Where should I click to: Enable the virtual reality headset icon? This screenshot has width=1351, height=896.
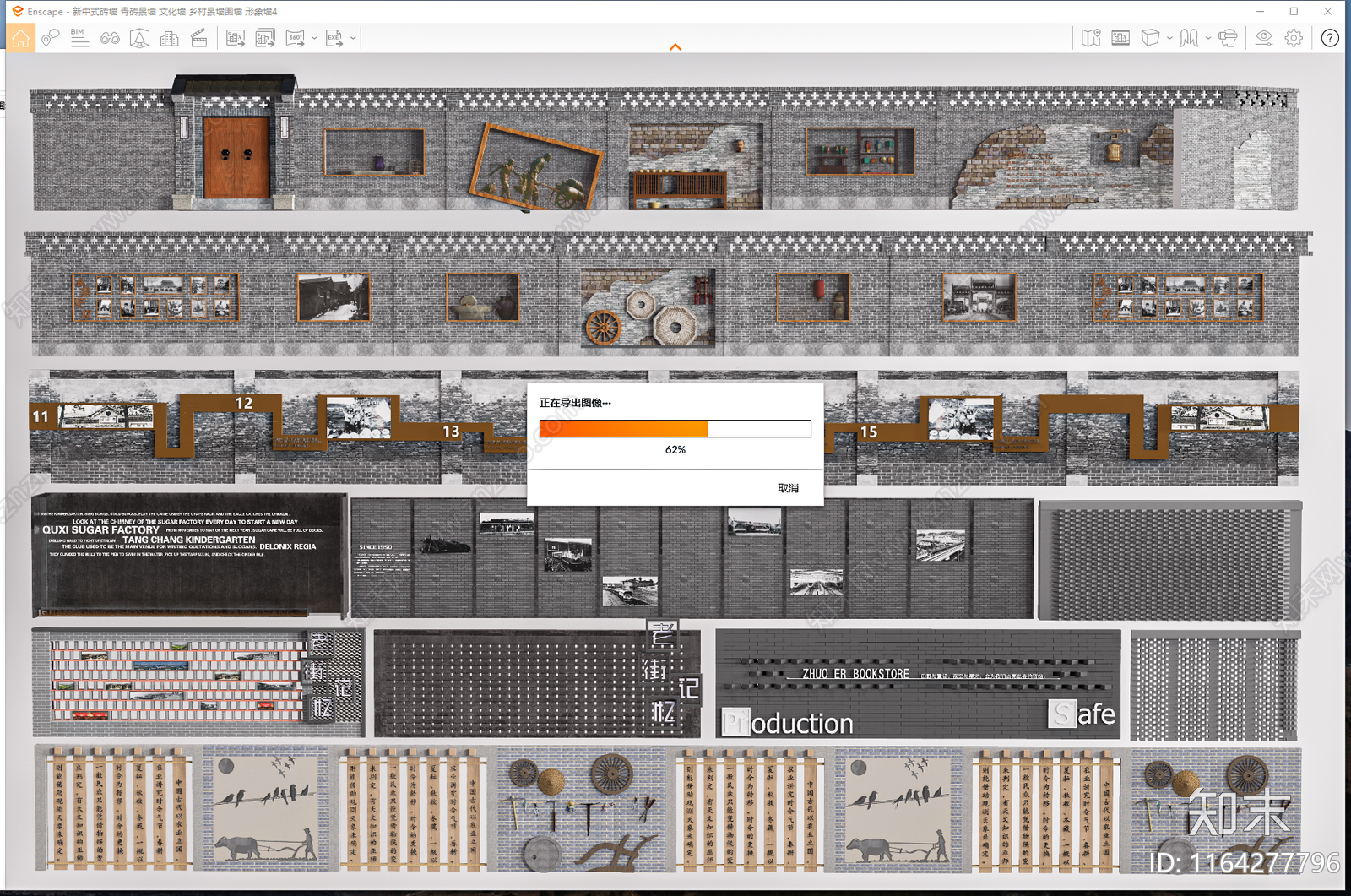(x=1228, y=38)
